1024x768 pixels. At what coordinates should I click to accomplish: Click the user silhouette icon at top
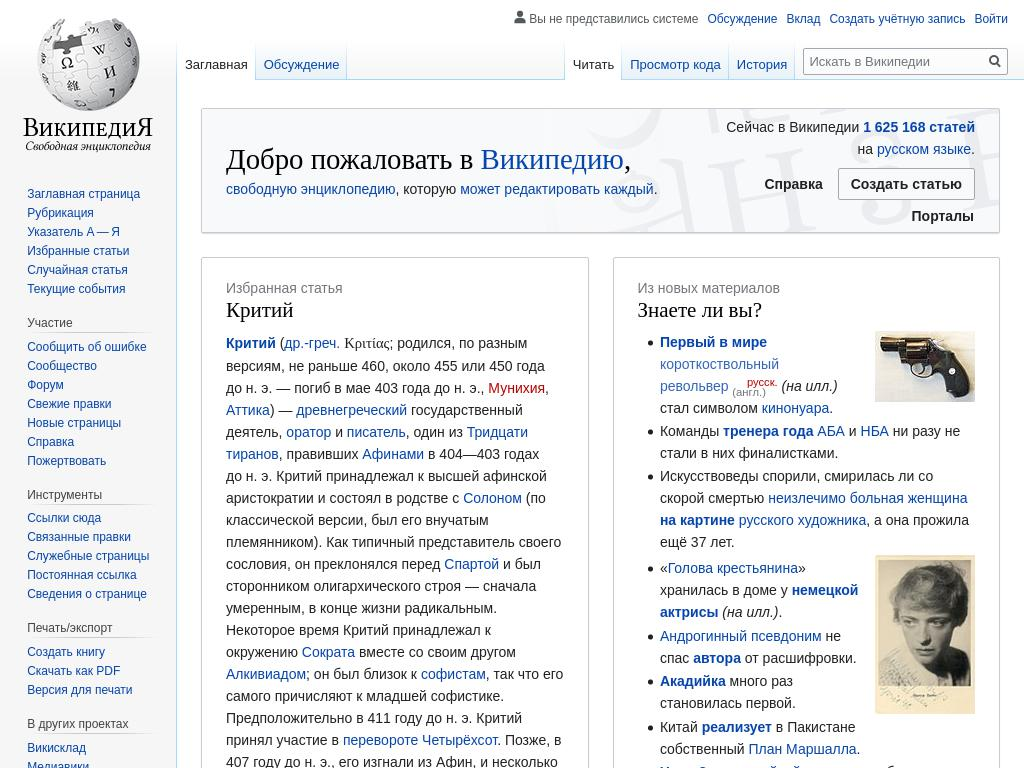pos(520,18)
